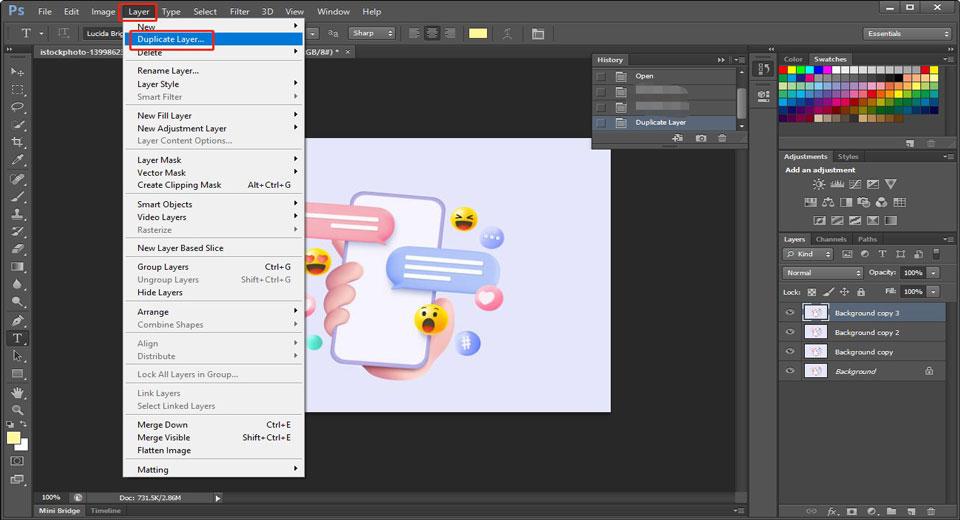The width and height of the screenshot is (960, 520).
Task: Add layer mask from Layers panel footer
Action: 852,511
